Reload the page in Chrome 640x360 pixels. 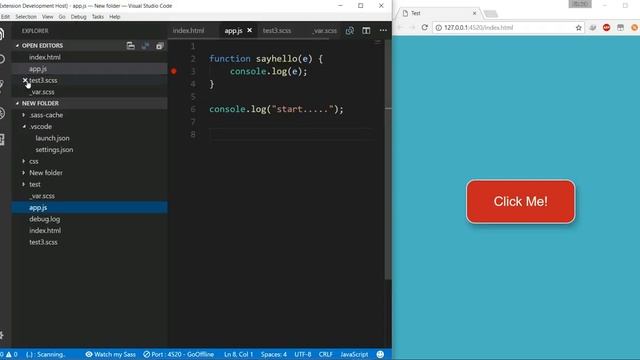point(424,27)
